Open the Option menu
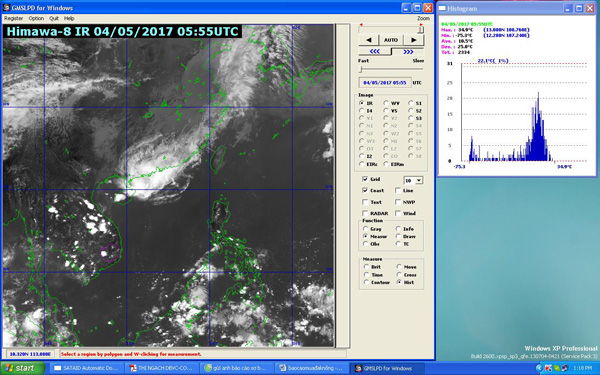 click(36, 18)
